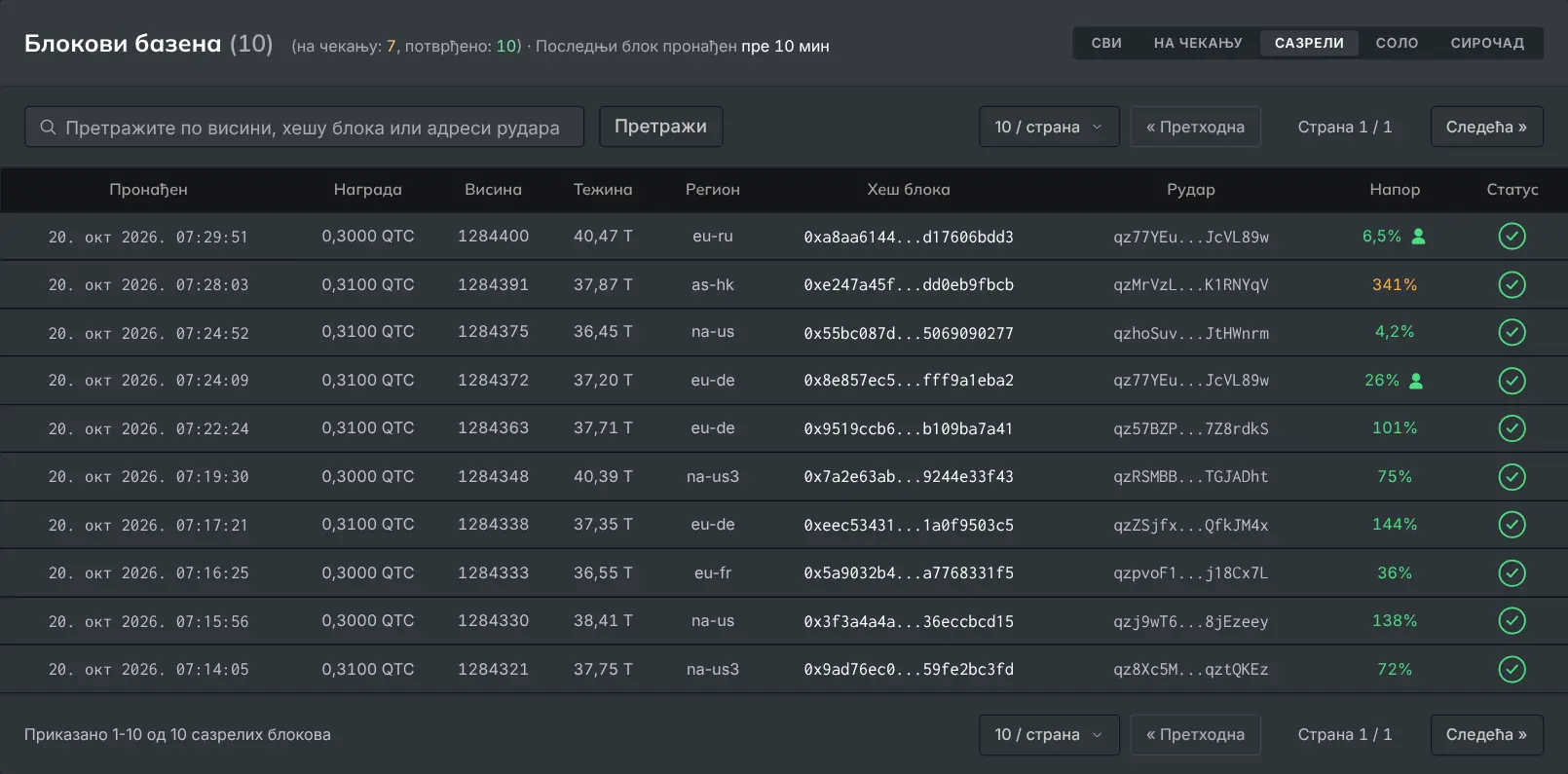The width and height of the screenshot is (1568, 774).
Task: Click the solo miner icon beside 26% effort
Action: coord(1416,381)
